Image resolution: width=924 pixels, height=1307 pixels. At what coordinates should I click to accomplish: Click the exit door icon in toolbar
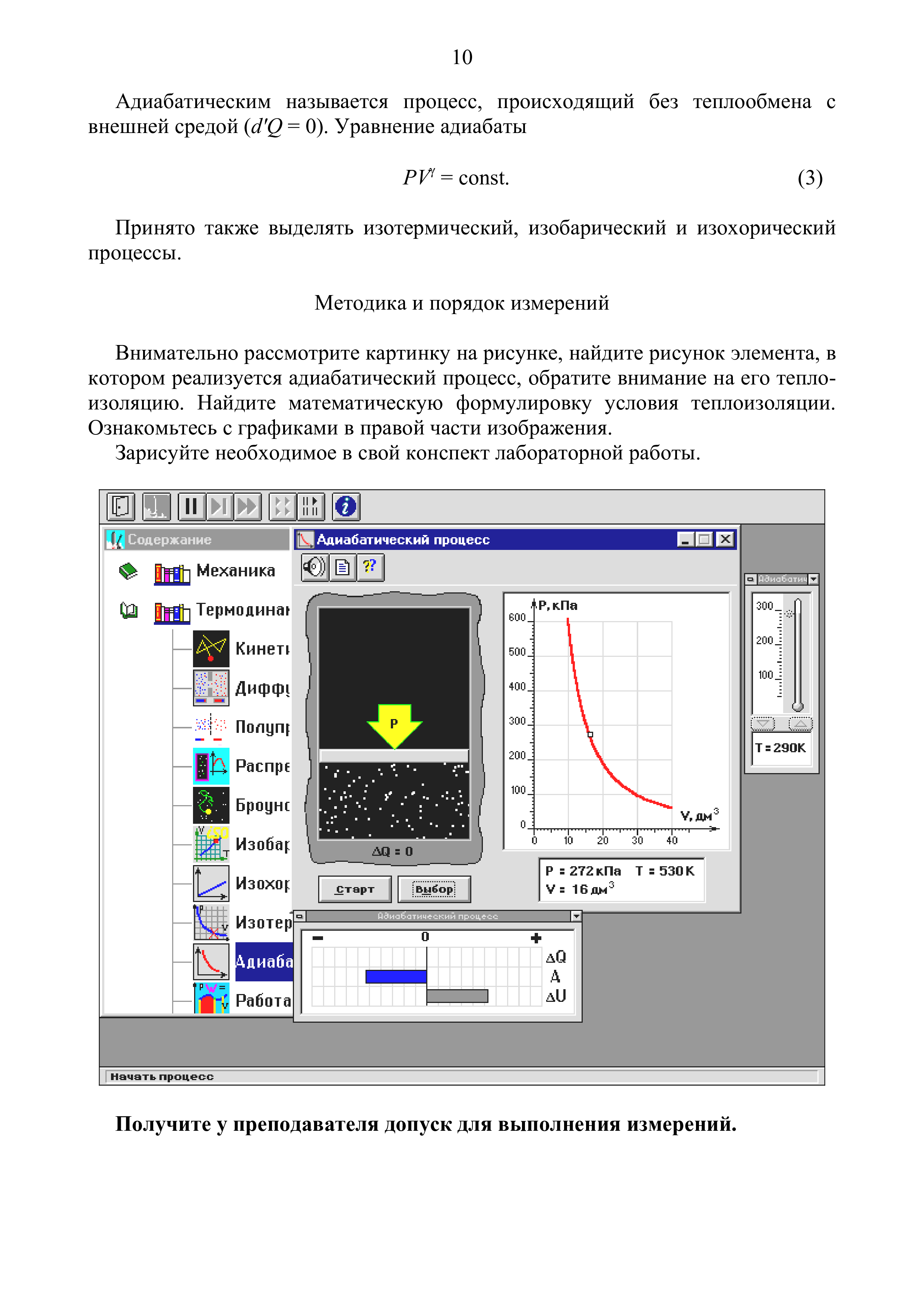tap(121, 506)
